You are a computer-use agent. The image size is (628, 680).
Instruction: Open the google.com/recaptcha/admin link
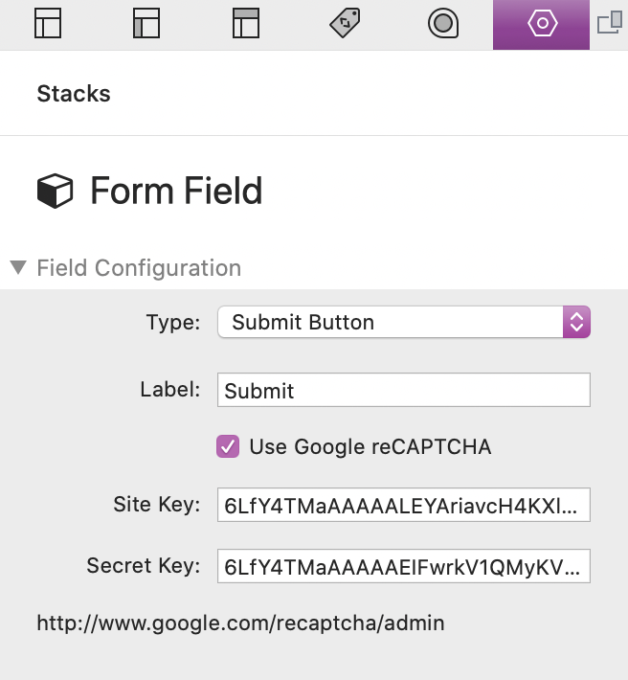coord(240,623)
